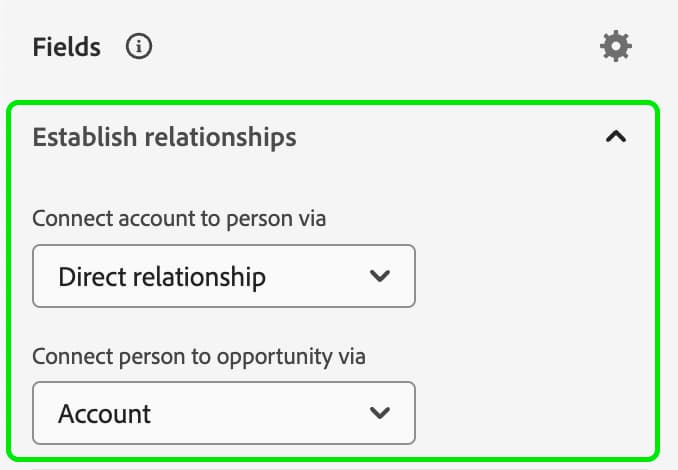Click the Fields panel heading
678x470 pixels.
coord(66,47)
